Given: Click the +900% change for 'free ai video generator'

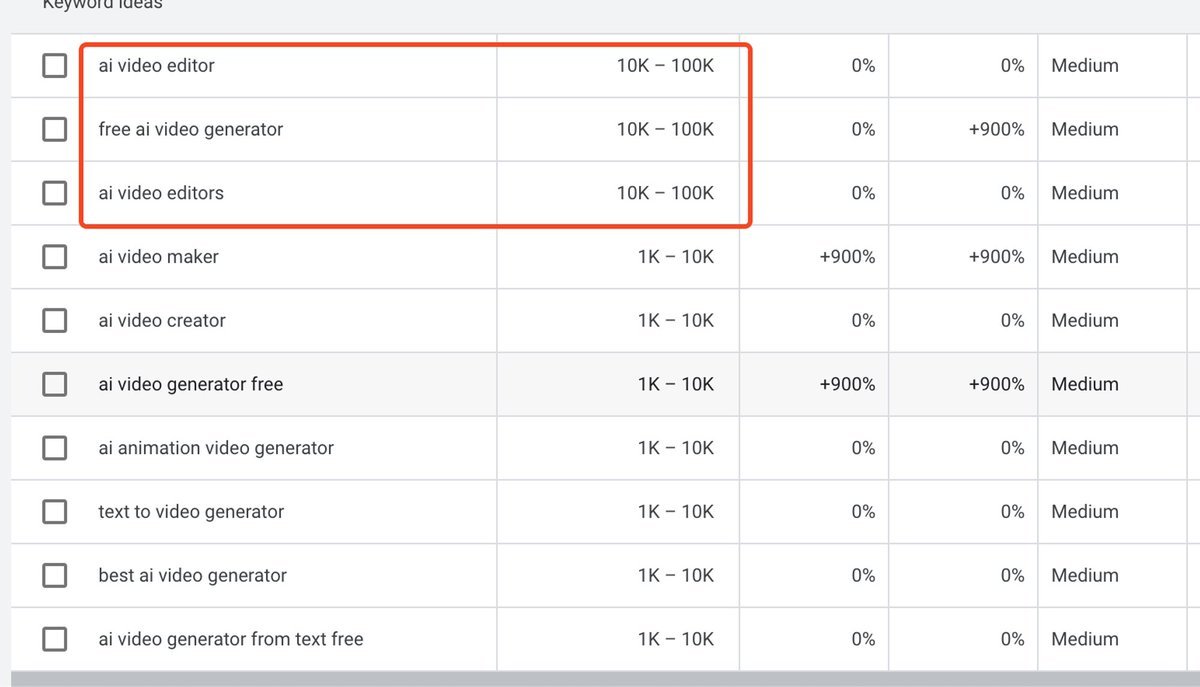Looking at the screenshot, I should click(996, 130).
